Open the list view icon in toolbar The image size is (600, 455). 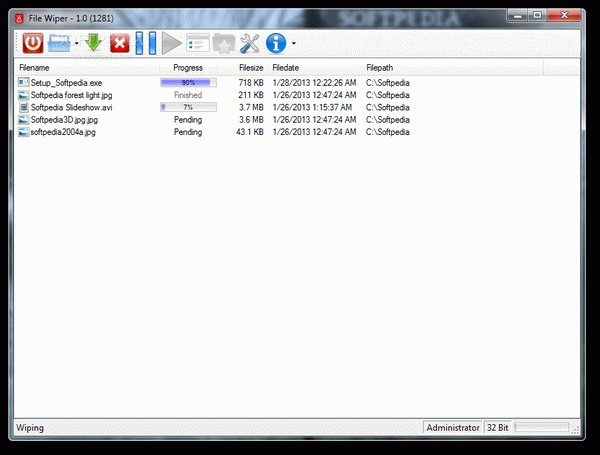[197, 43]
